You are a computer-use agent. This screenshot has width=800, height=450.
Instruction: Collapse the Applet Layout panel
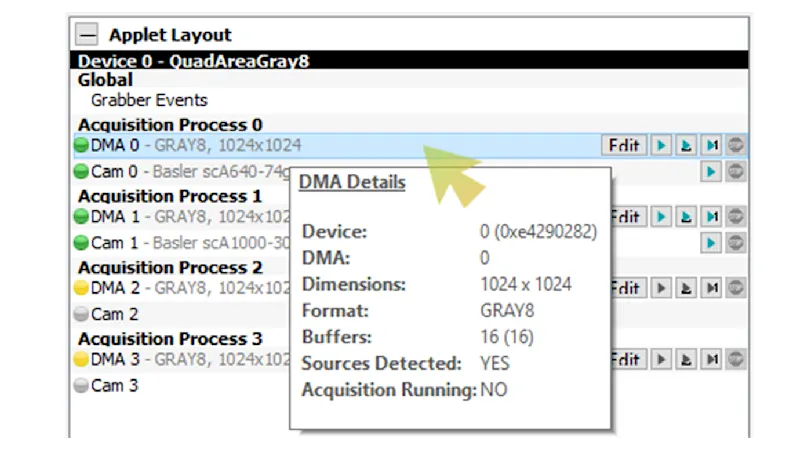(88, 35)
